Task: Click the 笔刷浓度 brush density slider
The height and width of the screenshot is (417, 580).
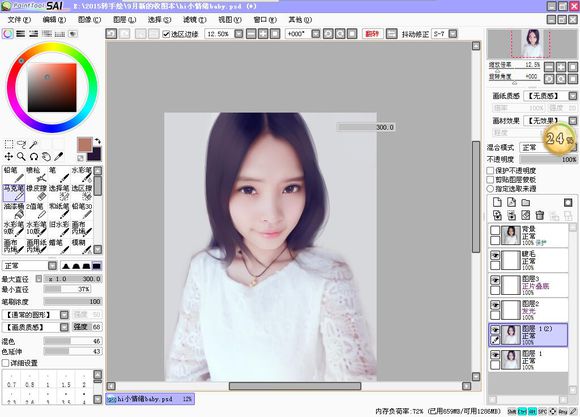Action: click(x=73, y=302)
